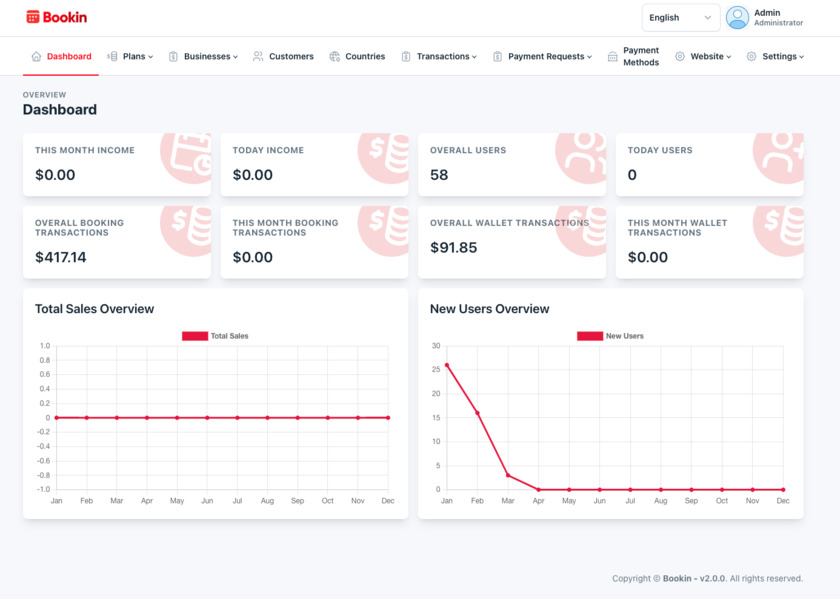The width and height of the screenshot is (840, 599).
Task: Open the Settings menu
Action: coord(776,56)
